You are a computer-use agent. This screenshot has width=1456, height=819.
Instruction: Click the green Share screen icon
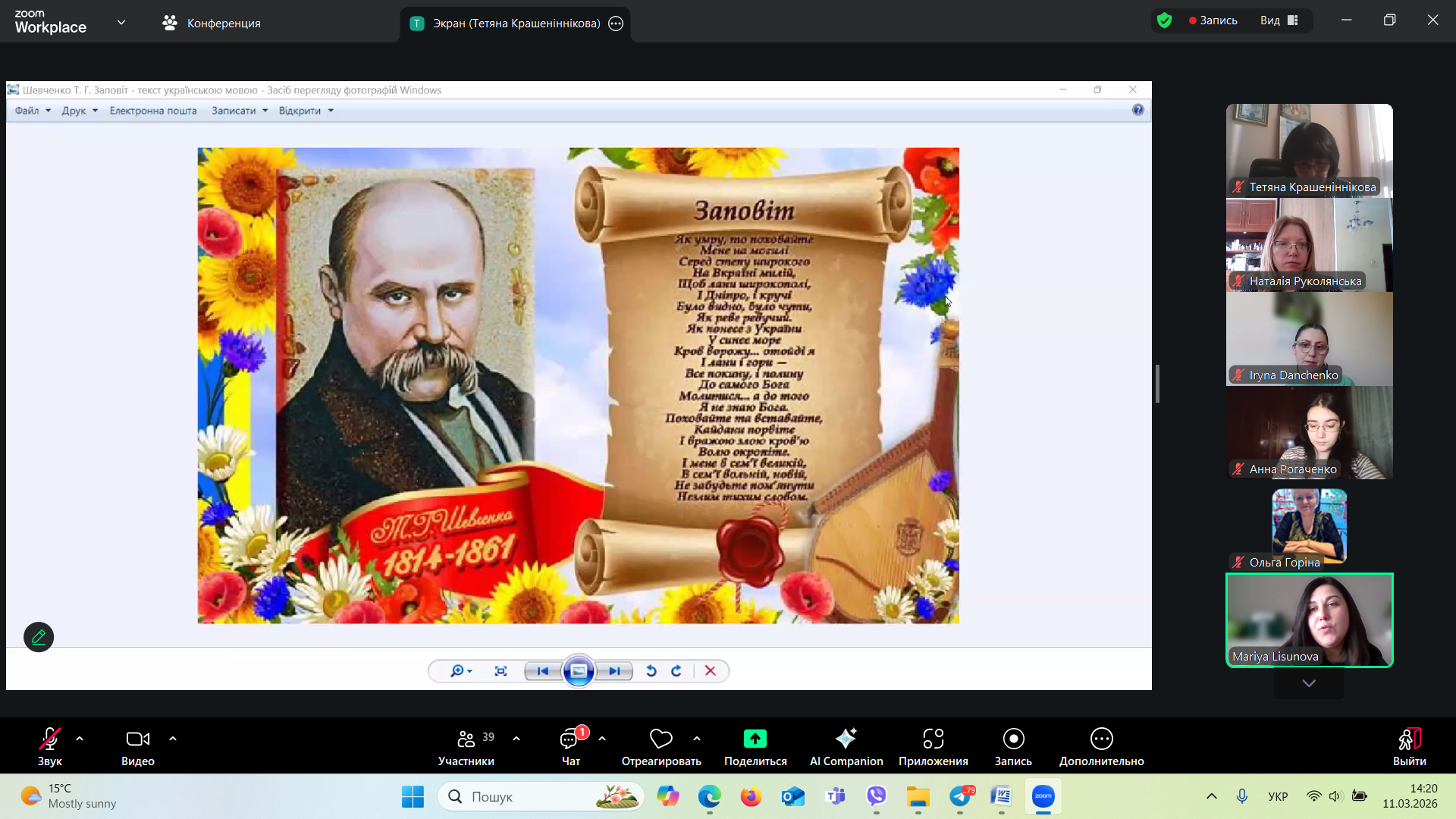coord(755,739)
